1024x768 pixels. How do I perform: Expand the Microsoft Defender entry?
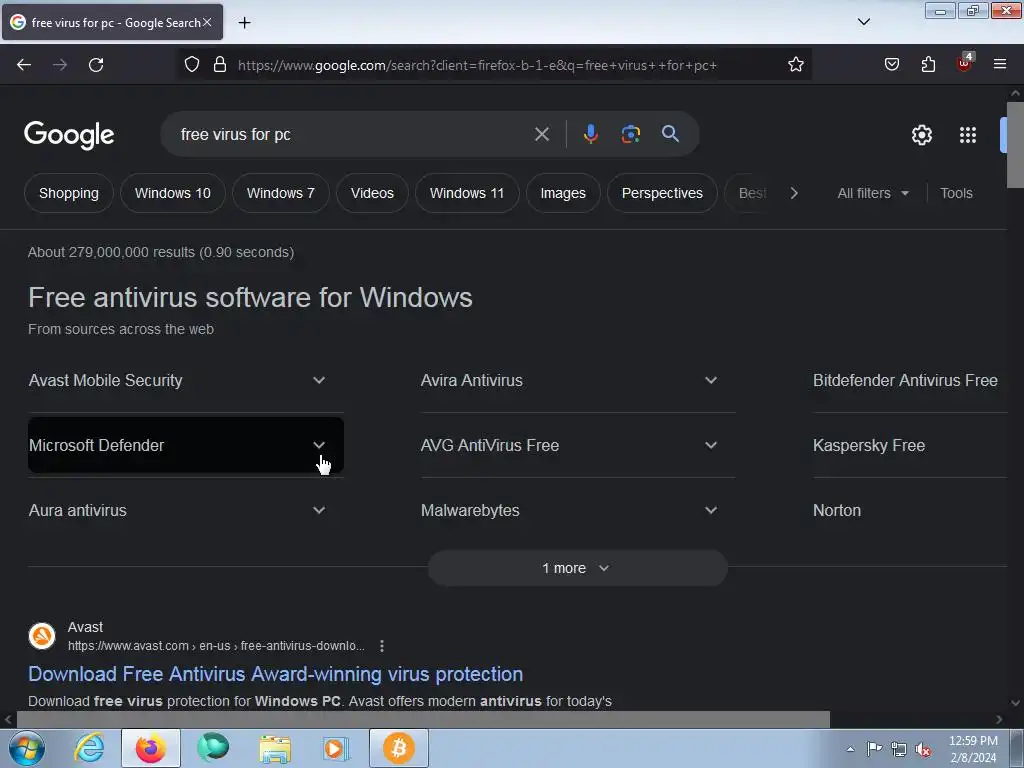(x=186, y=445)
